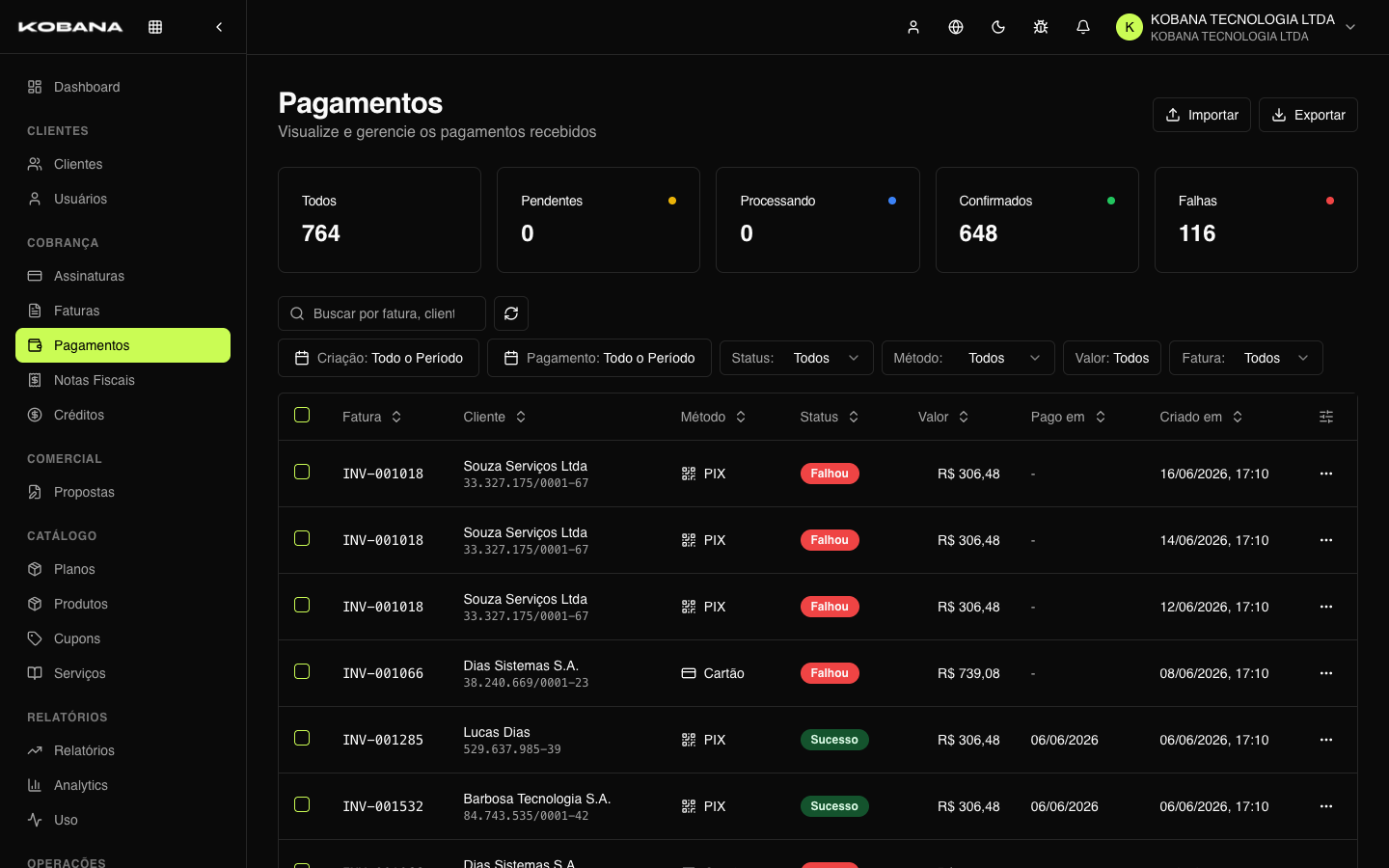
Task: Open the Valor: Todos filter
Action: pos(1112,358)
